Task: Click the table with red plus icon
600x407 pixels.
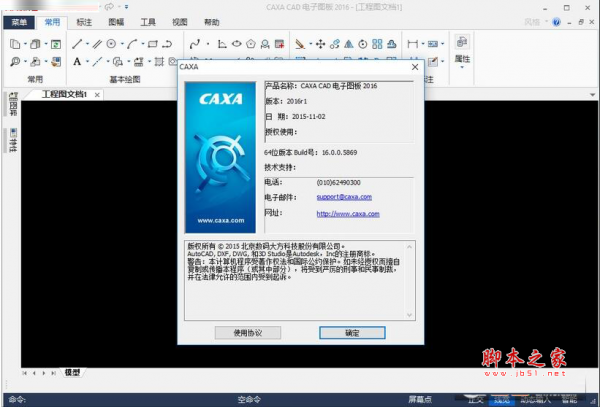Action: (280, 44)
